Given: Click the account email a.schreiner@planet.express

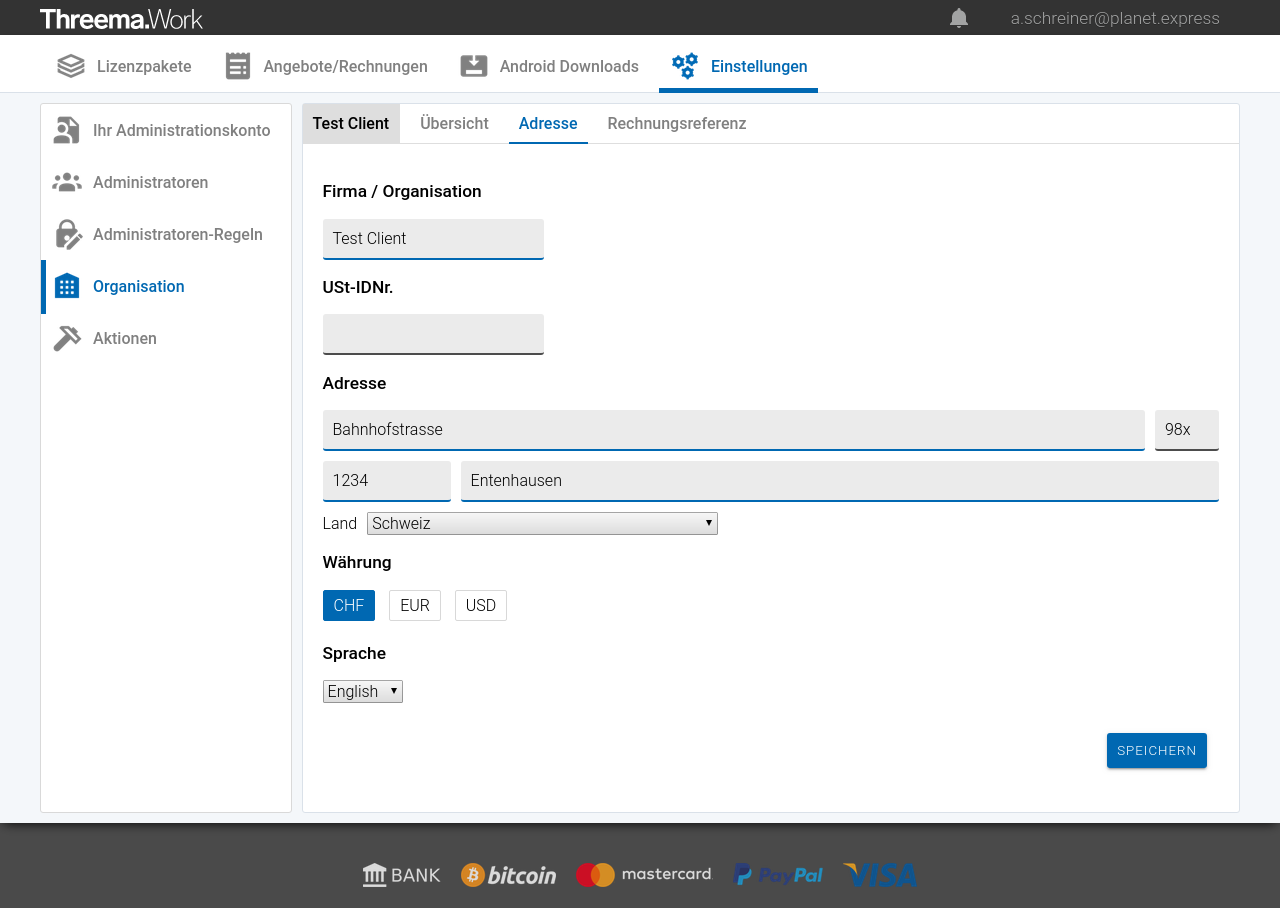Looking at the screenshot, I should pos(1115,18).
